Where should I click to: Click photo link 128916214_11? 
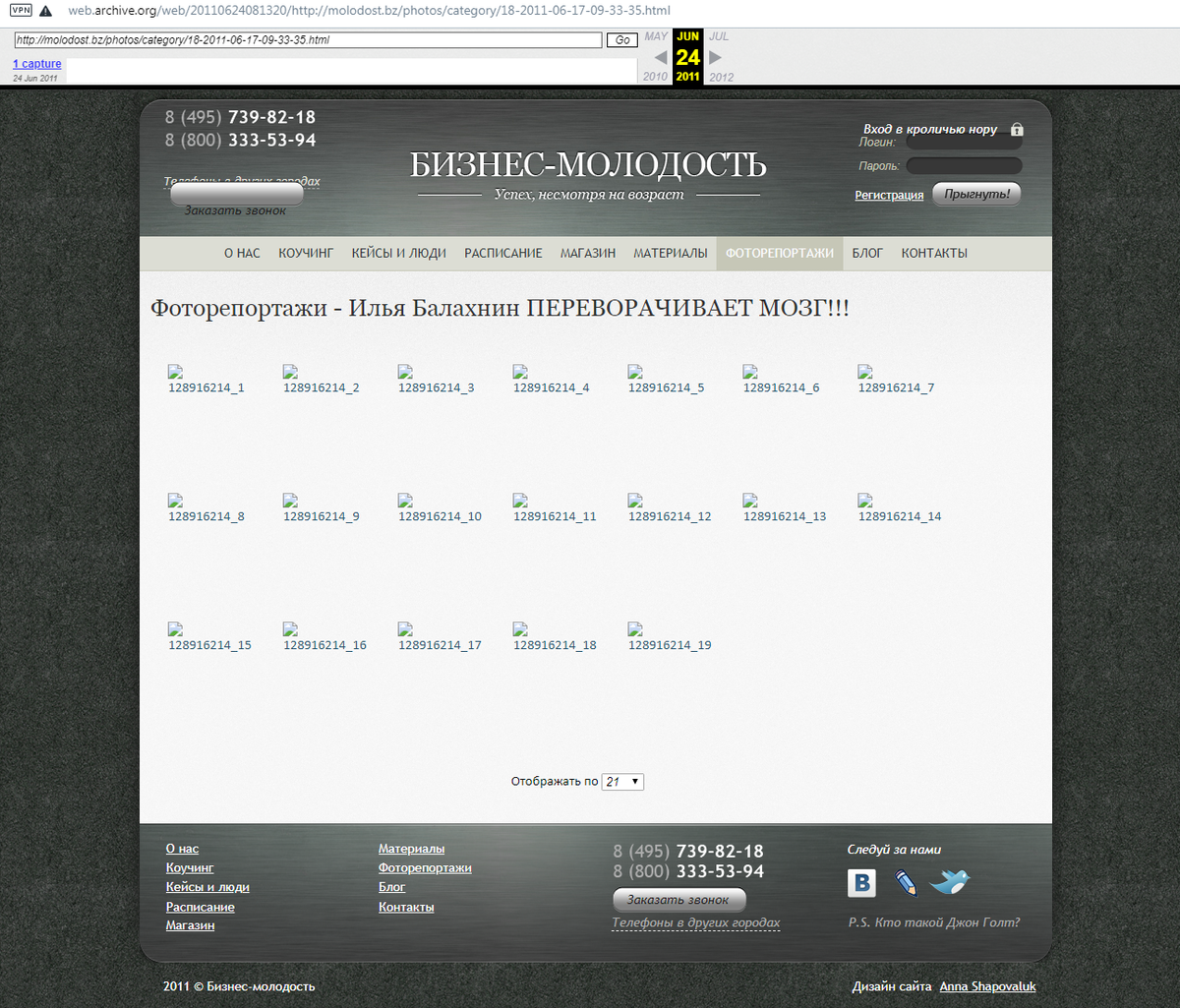coord(555,516)
